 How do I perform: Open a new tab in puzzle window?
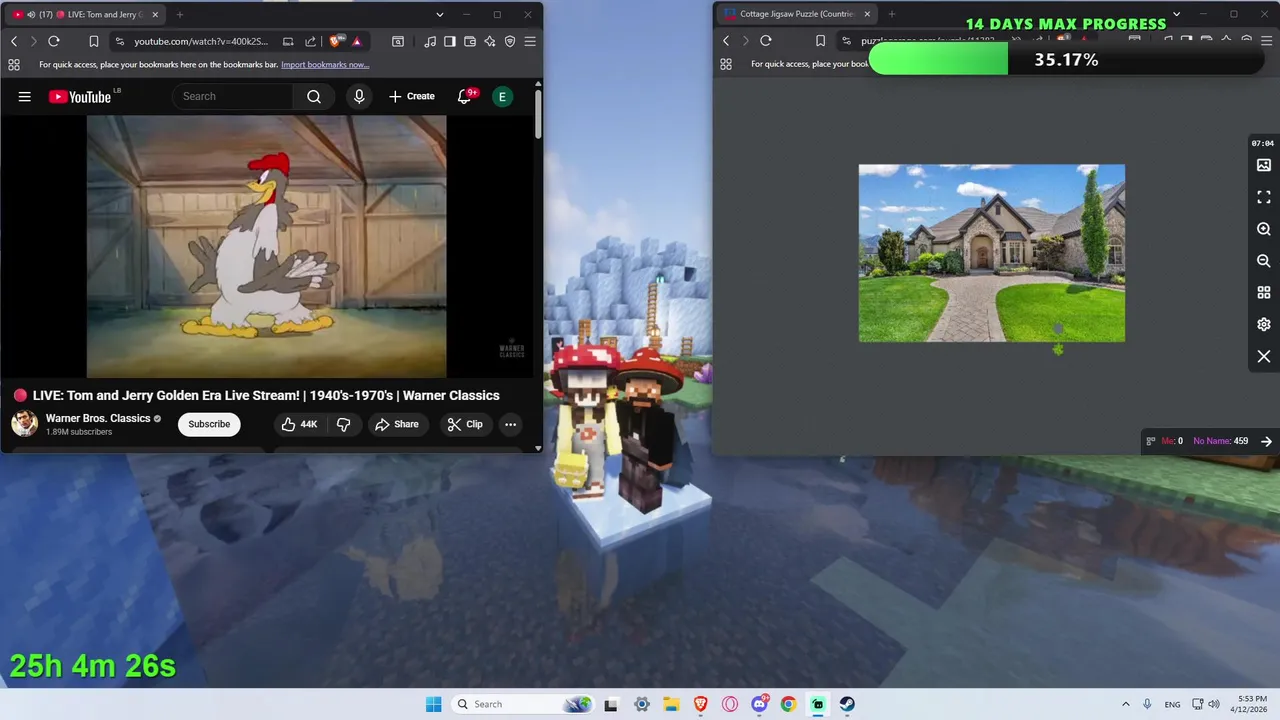[x=892, y=14]
